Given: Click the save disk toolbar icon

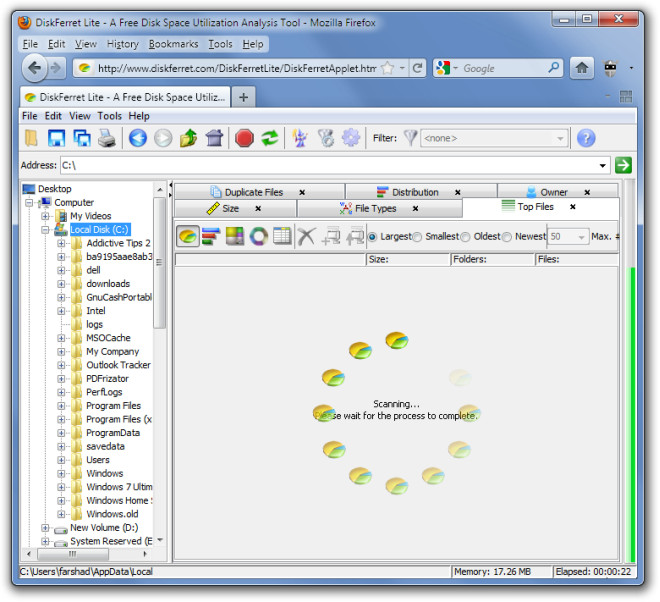Looking at the screenshot, I should (x=56, y=138).
